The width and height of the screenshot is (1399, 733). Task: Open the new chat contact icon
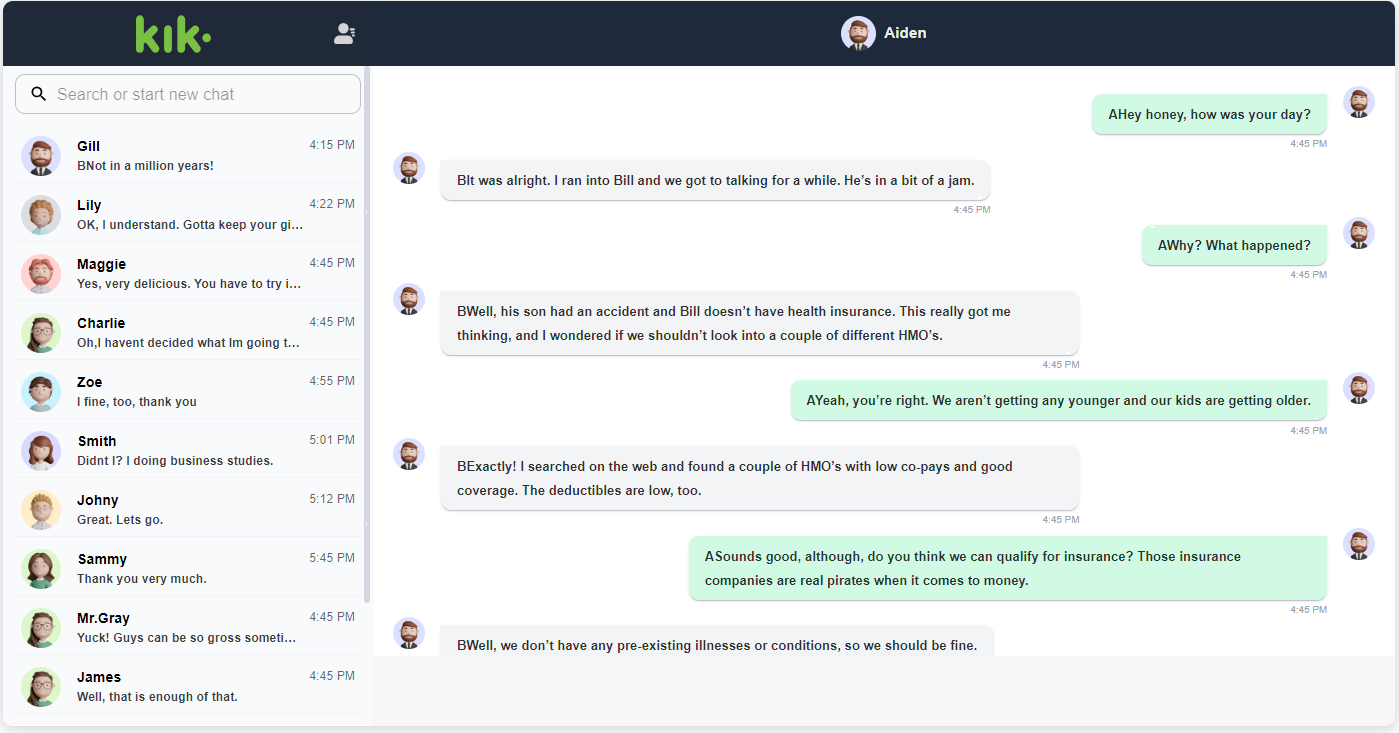(344, 32)
